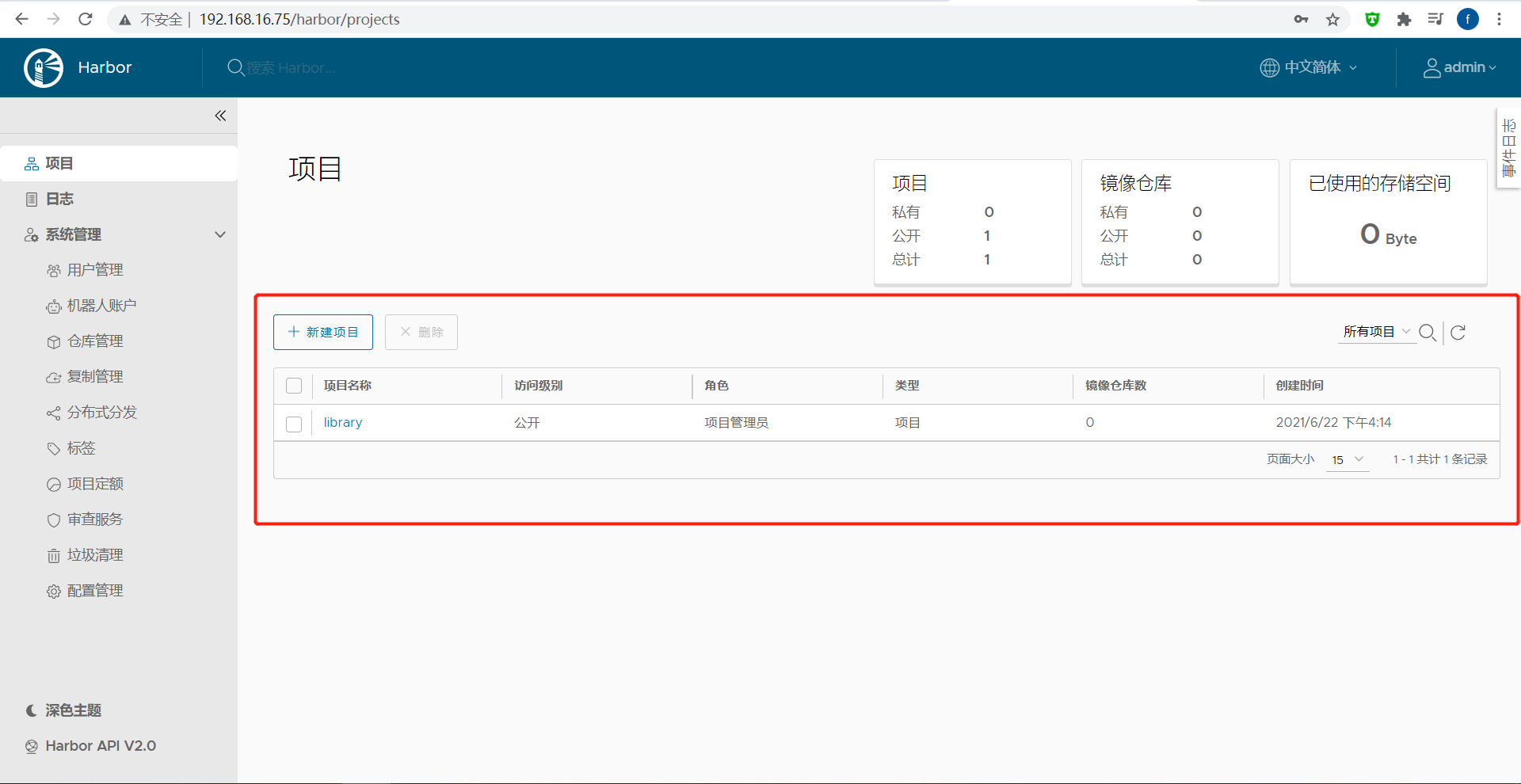Open the admin user menu
The height and width of the screenshot is (784, 1521).
coord(1459,68)
